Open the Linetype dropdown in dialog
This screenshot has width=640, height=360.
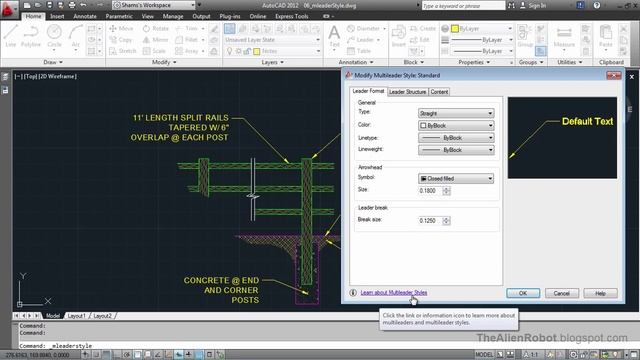[x=456, y=138]
